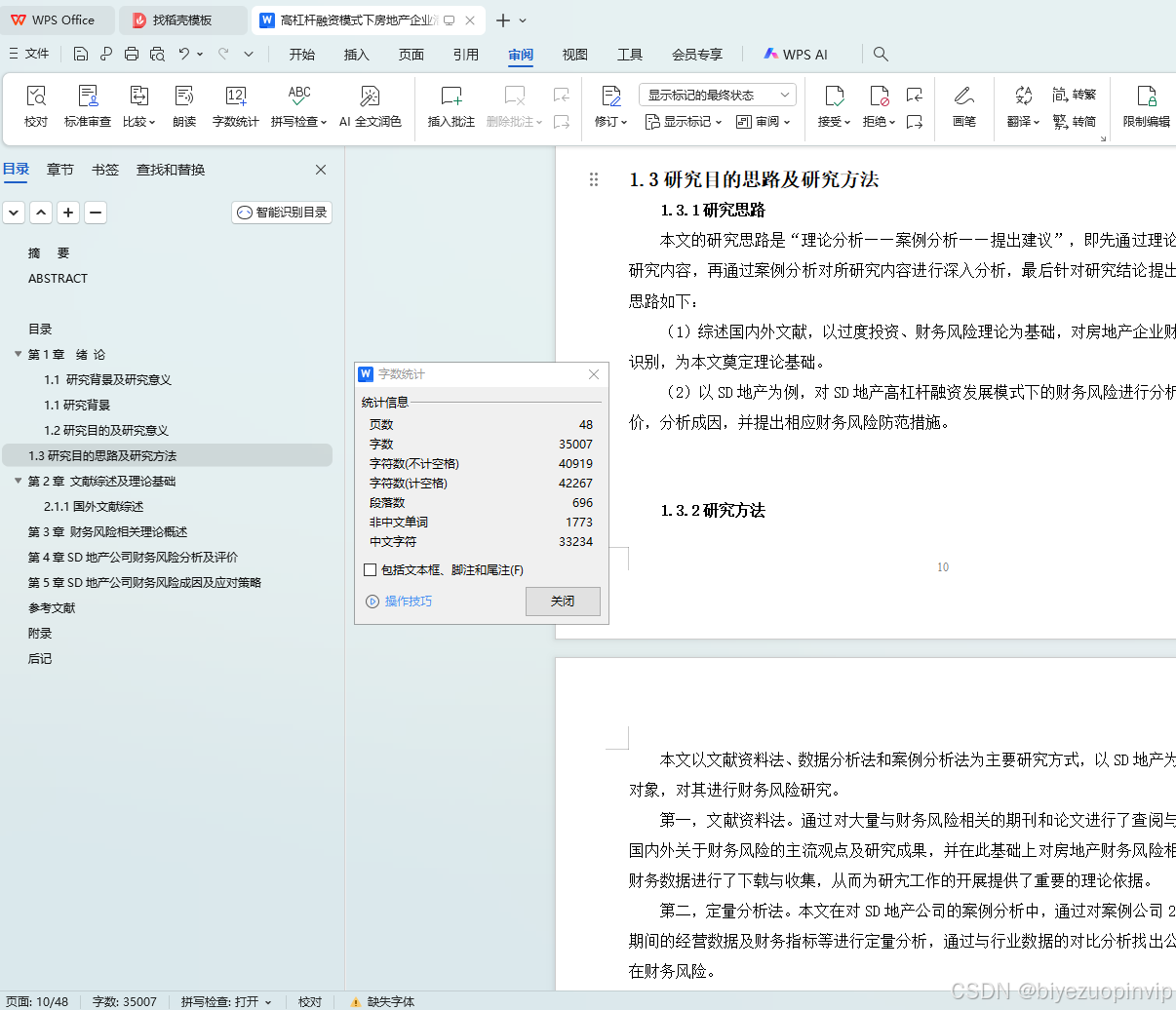The image size is (1176, 1010).
Task: Click the export icon beside the save icon
Action: pos(106,54)
